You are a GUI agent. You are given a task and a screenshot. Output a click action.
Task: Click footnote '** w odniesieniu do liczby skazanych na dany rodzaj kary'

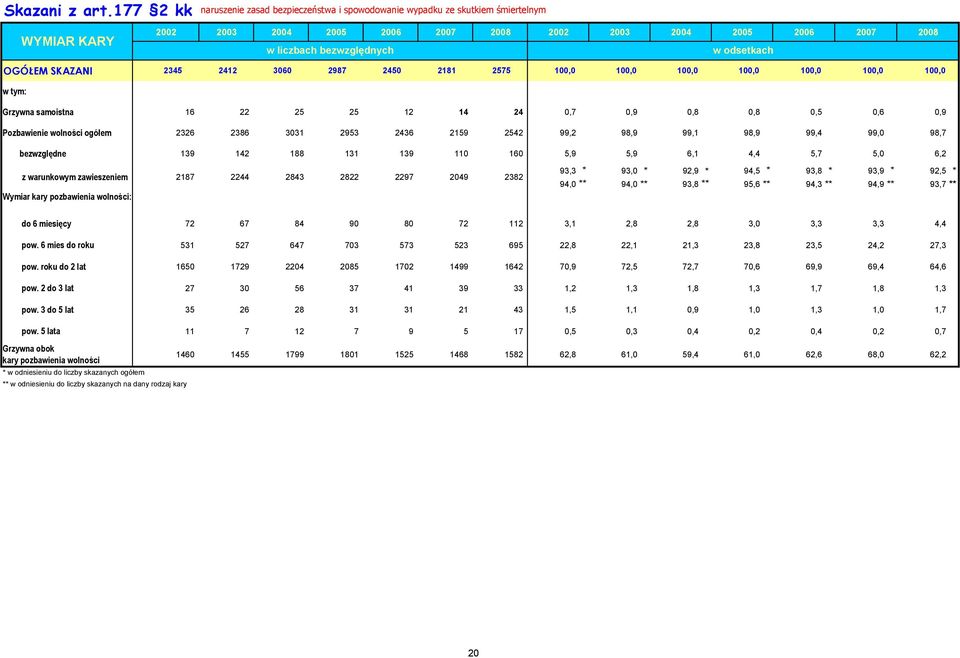coord(95,384)
